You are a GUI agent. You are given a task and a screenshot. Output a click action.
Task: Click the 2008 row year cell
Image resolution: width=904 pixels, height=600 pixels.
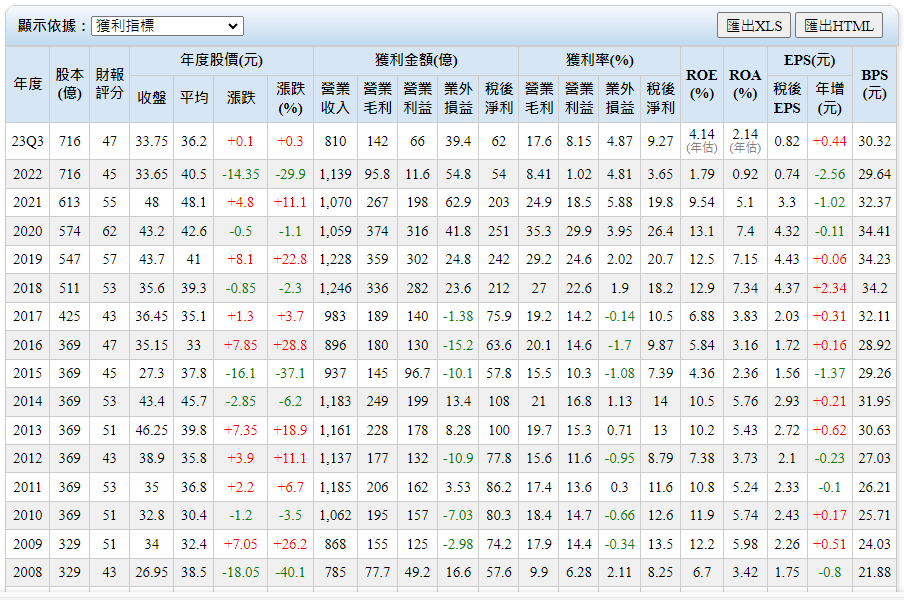click(x=27, y=573)
